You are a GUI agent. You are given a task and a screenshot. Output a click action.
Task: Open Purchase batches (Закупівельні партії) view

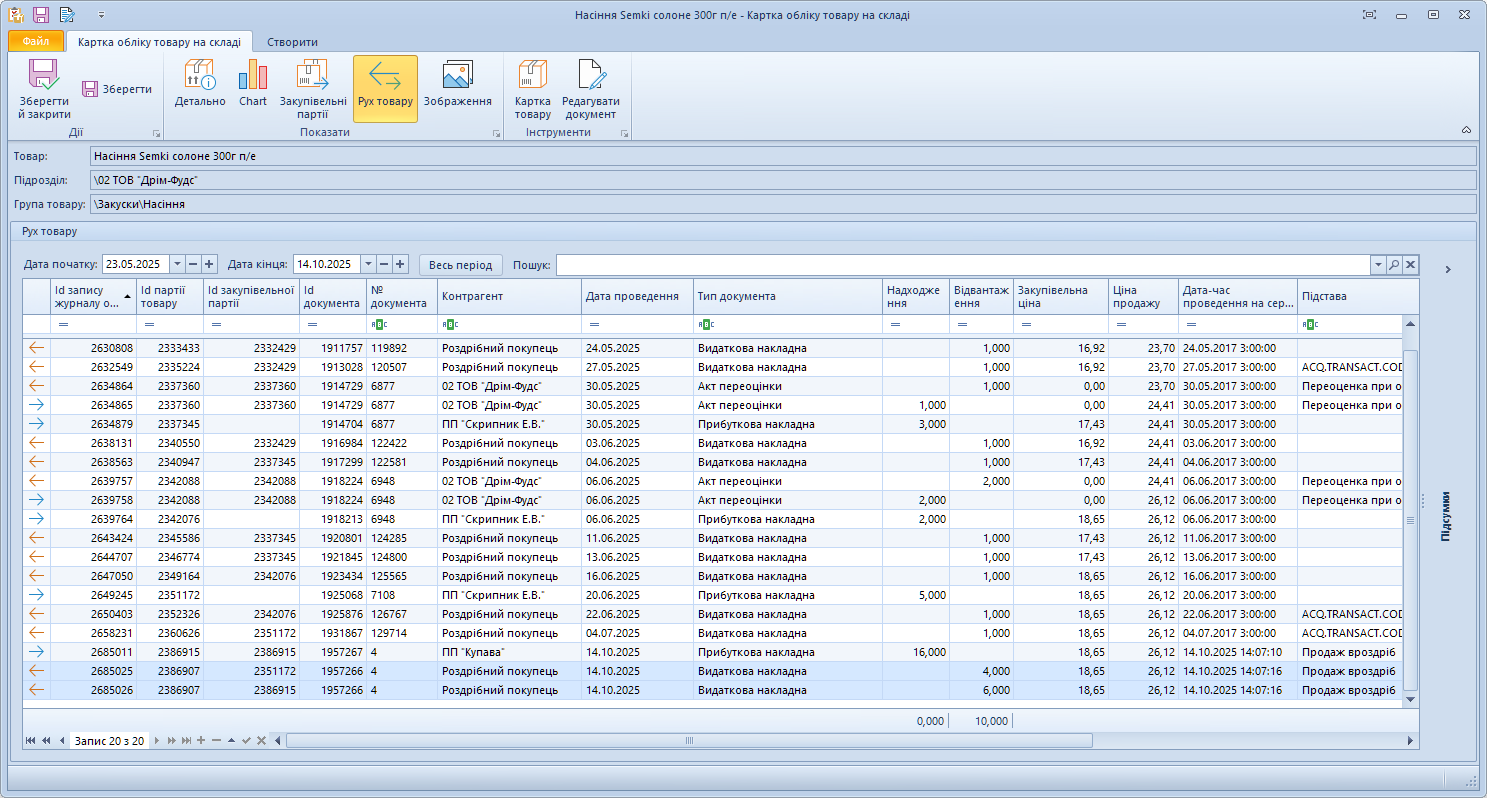pyautogui.click(x=313, y=89)
